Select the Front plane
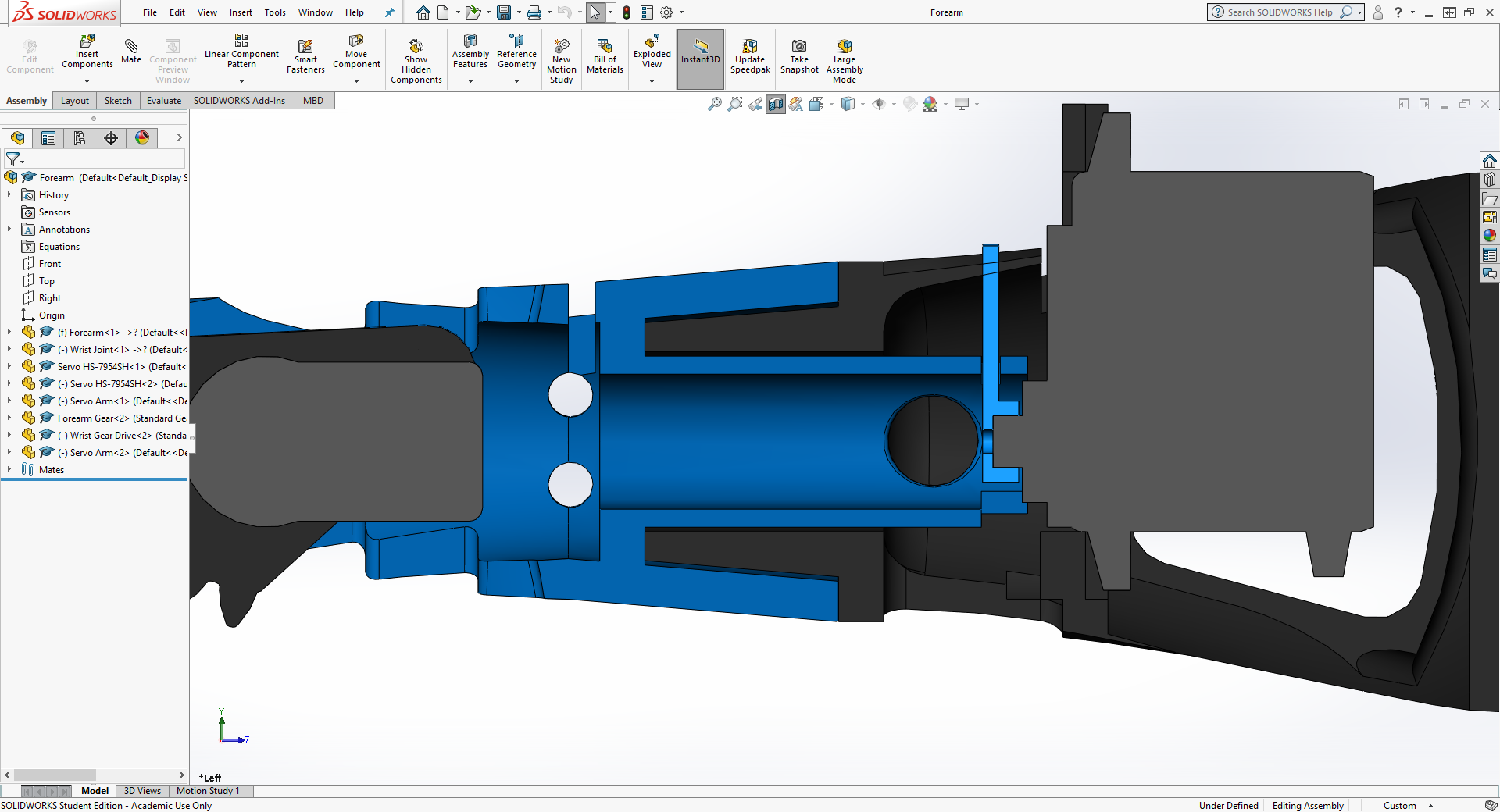Viewport: 1500px width, 812px height. coord(49,264)
